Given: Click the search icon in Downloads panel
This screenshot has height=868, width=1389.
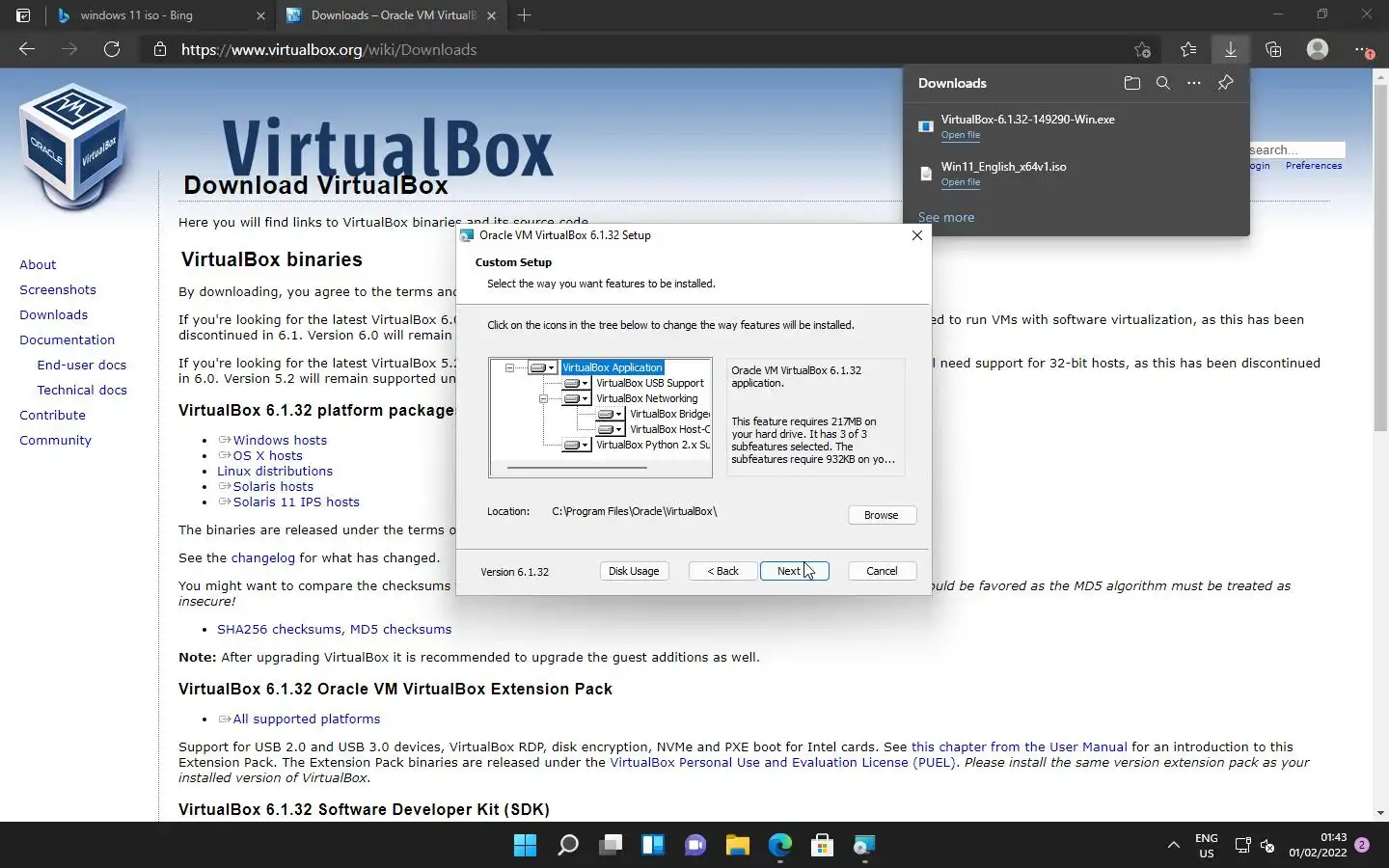Looking at the screenshot, I should pos(1163,83).
